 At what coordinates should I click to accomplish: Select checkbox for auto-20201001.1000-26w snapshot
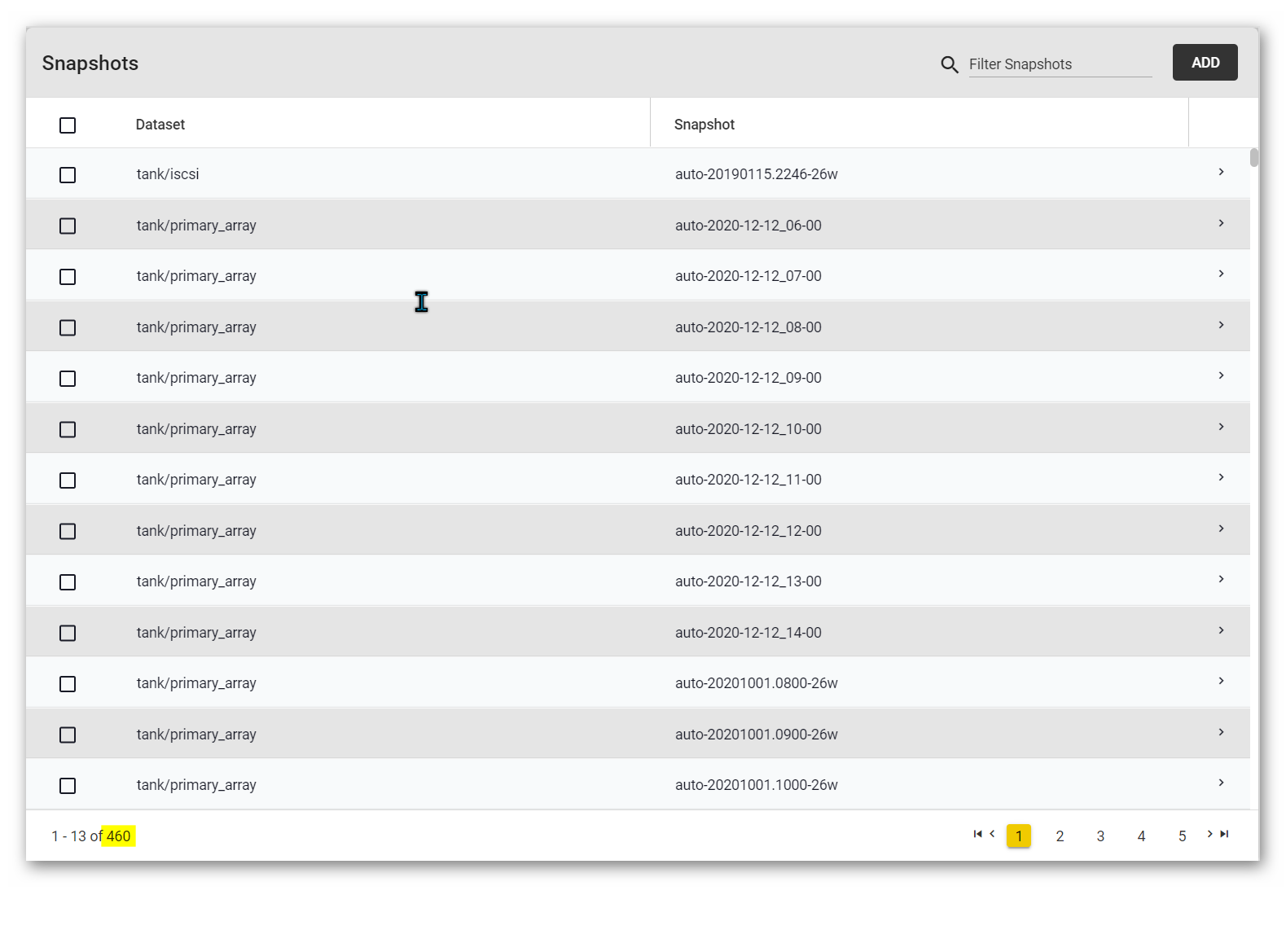(68, 786)
